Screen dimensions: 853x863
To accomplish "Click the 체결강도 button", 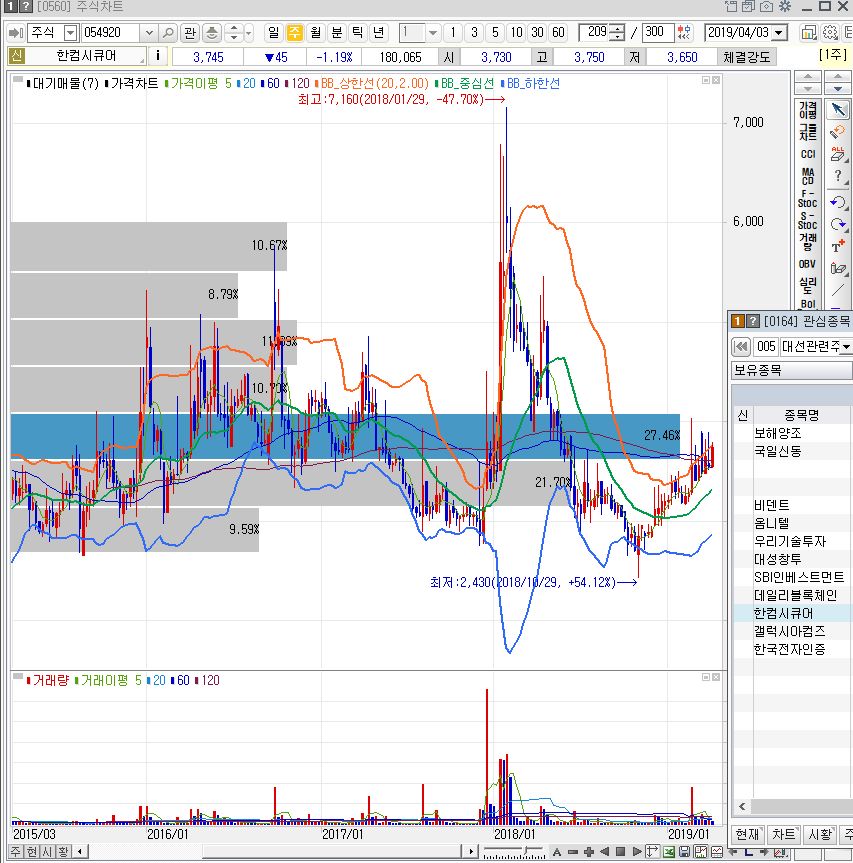I will point(747,57).
